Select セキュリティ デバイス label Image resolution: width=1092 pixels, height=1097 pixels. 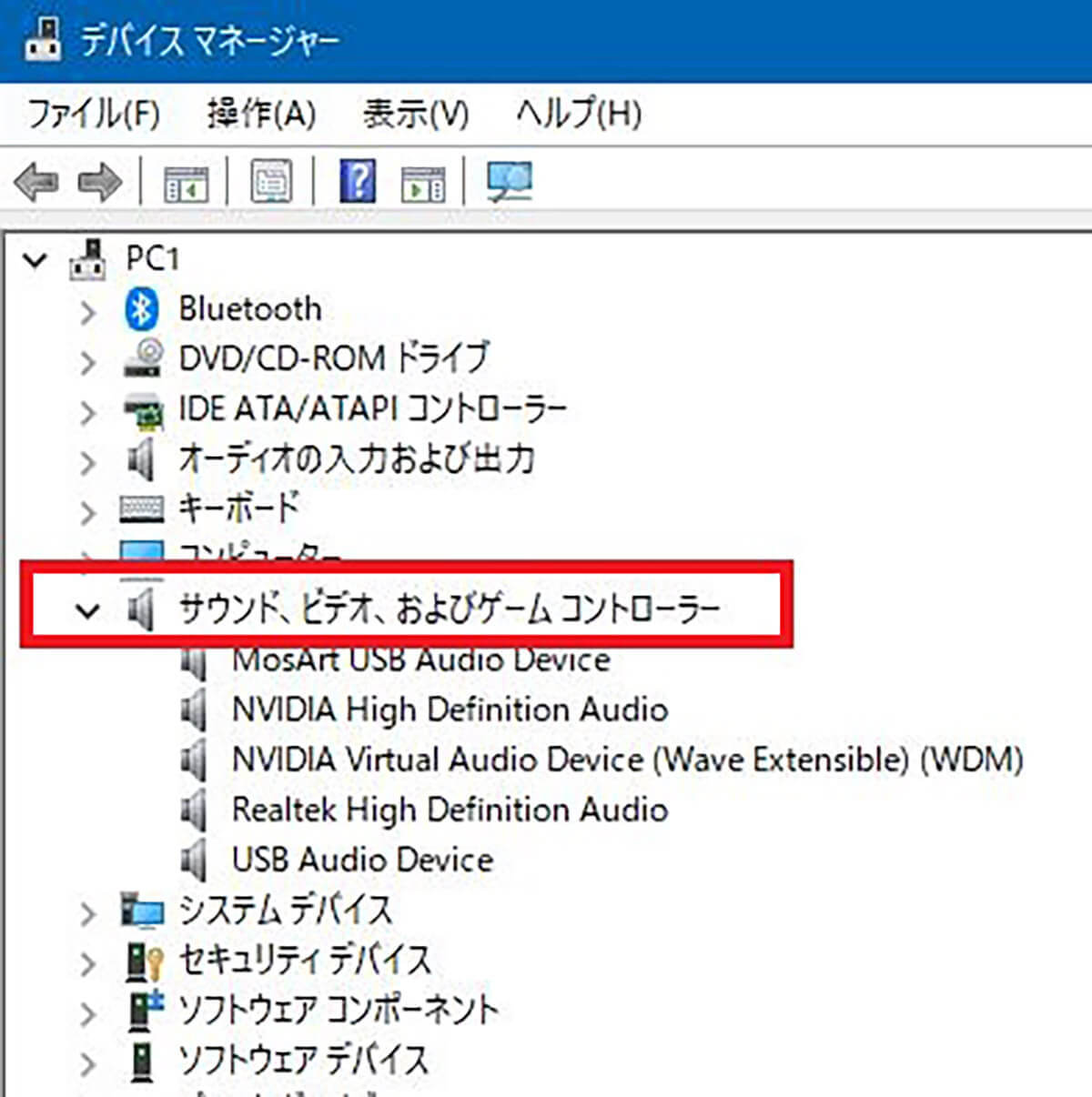[x=305, y=960]
